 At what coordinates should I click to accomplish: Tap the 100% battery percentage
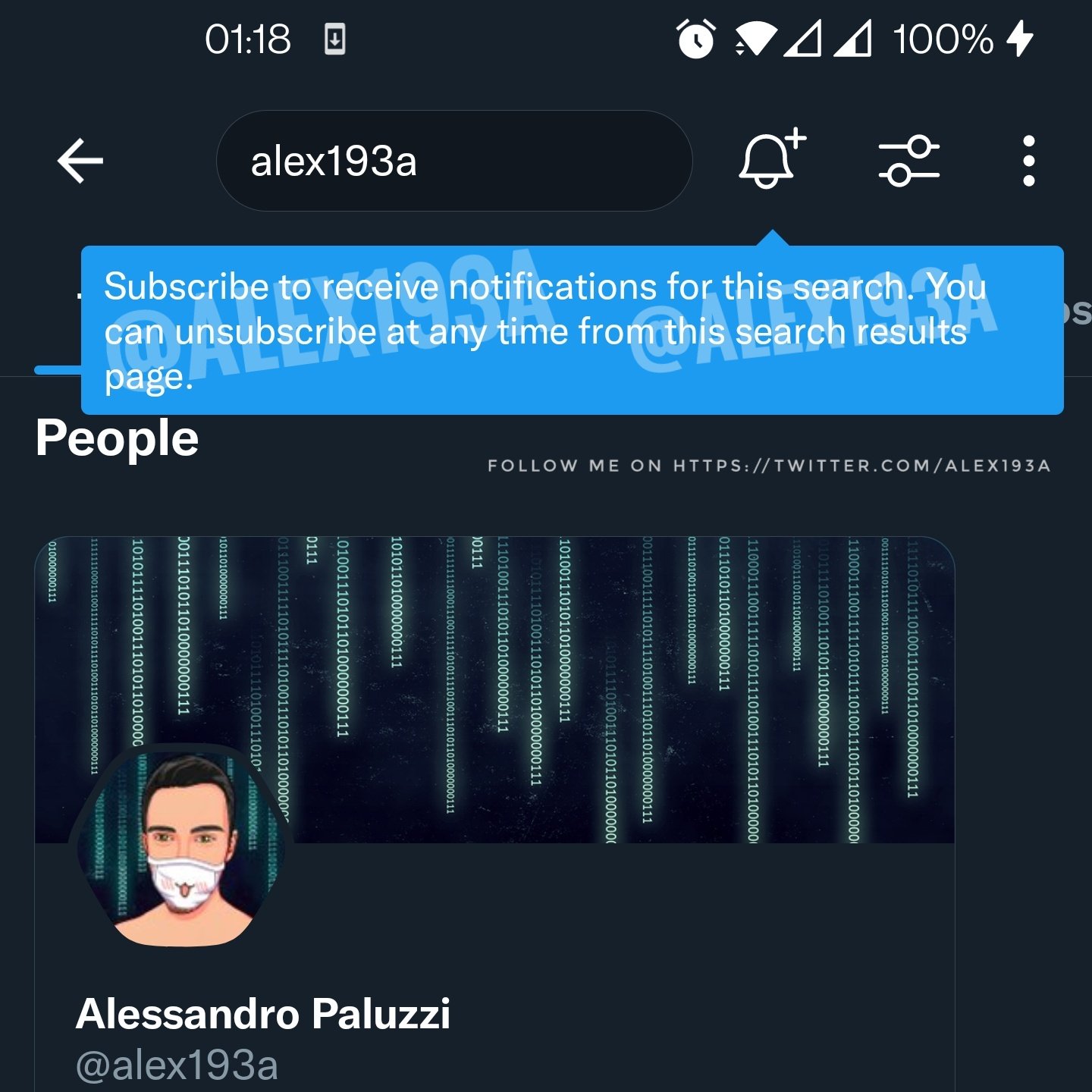point(943,39)
